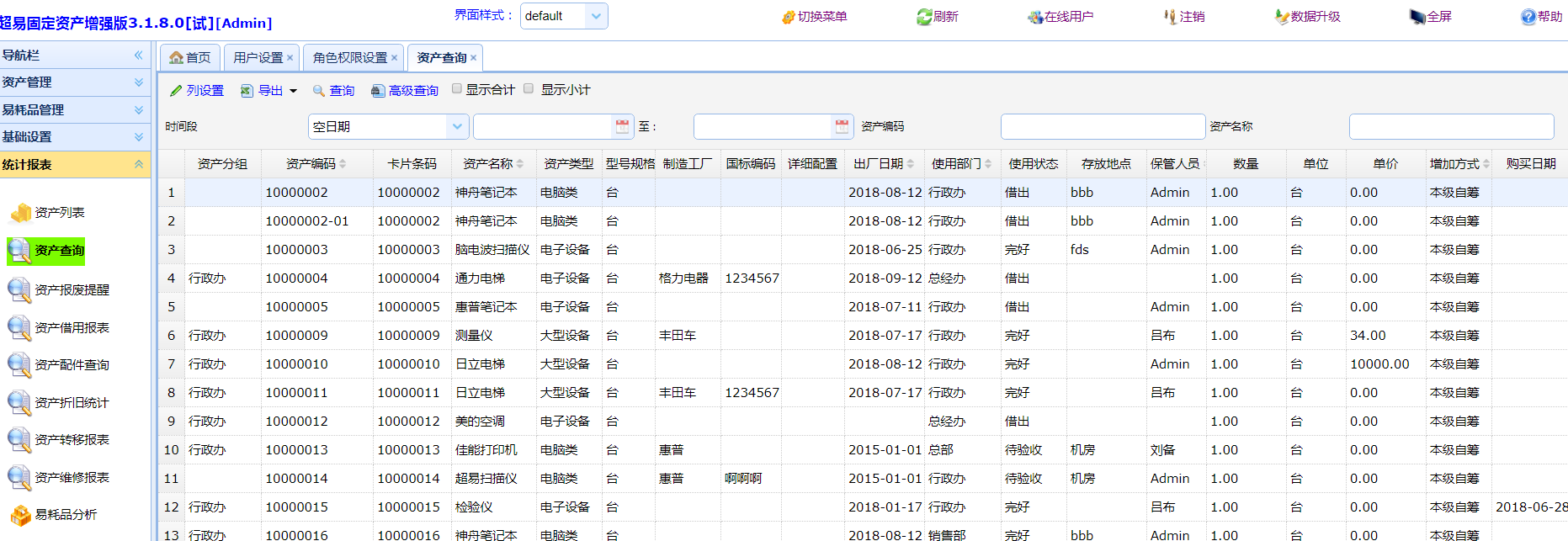Enable the 显示合计 checkbox

457,88
